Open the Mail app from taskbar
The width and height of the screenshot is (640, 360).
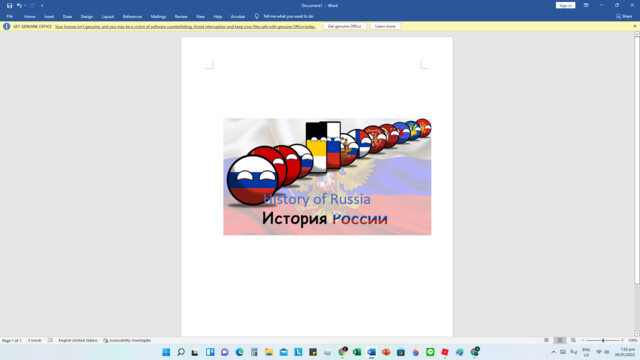coord(283,352)
